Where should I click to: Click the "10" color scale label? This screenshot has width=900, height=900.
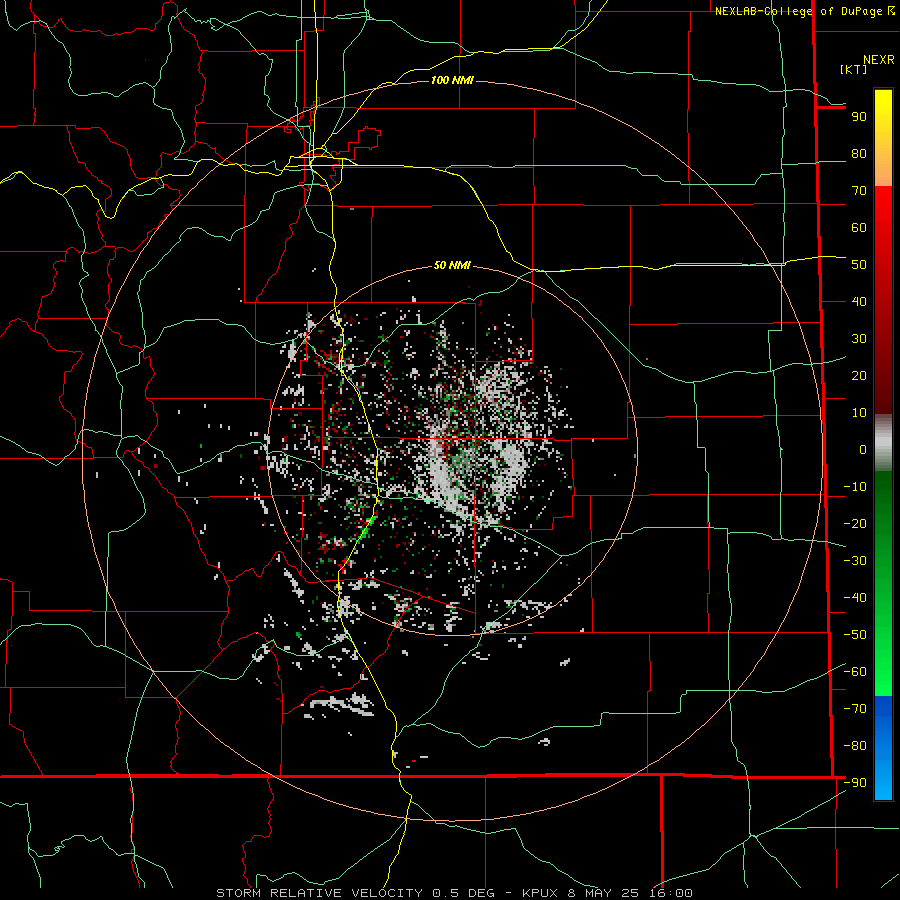859,413
